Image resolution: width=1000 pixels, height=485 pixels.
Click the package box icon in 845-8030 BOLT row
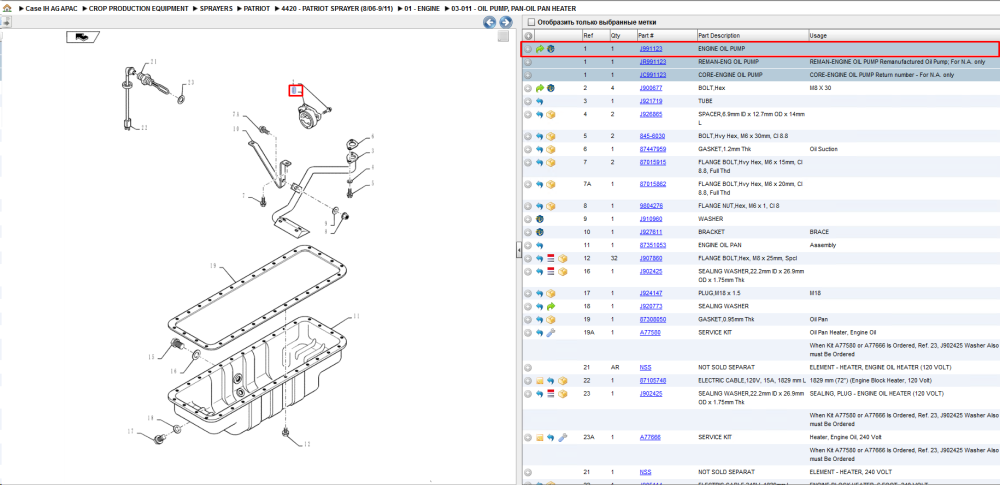[550, 137]
